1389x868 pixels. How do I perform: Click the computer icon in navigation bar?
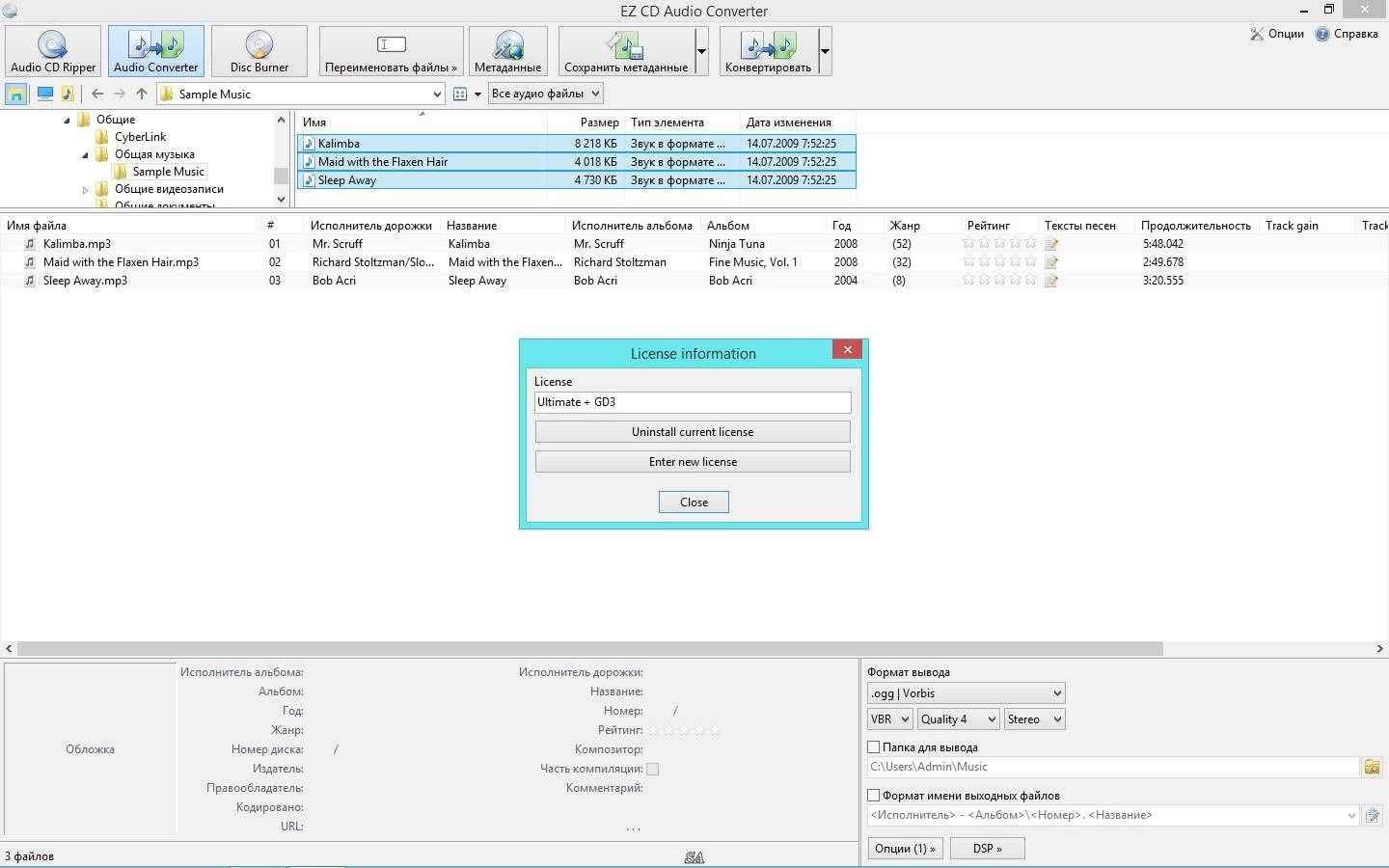[x=44, y=94]
